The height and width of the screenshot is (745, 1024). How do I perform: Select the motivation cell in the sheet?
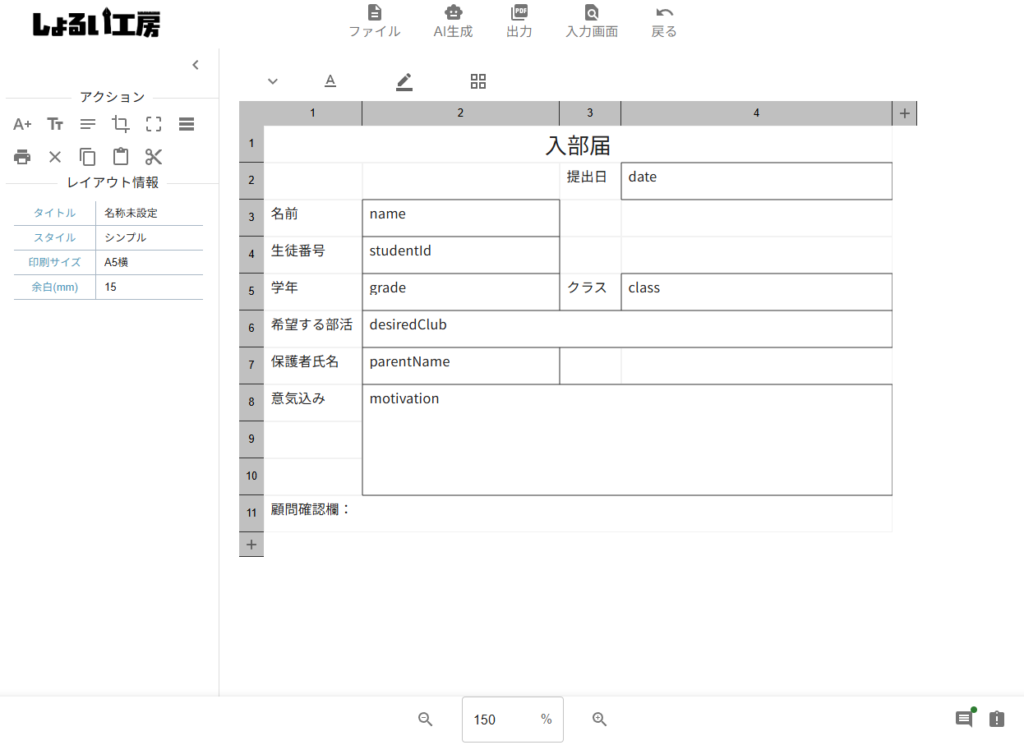[x=626, y=440]
